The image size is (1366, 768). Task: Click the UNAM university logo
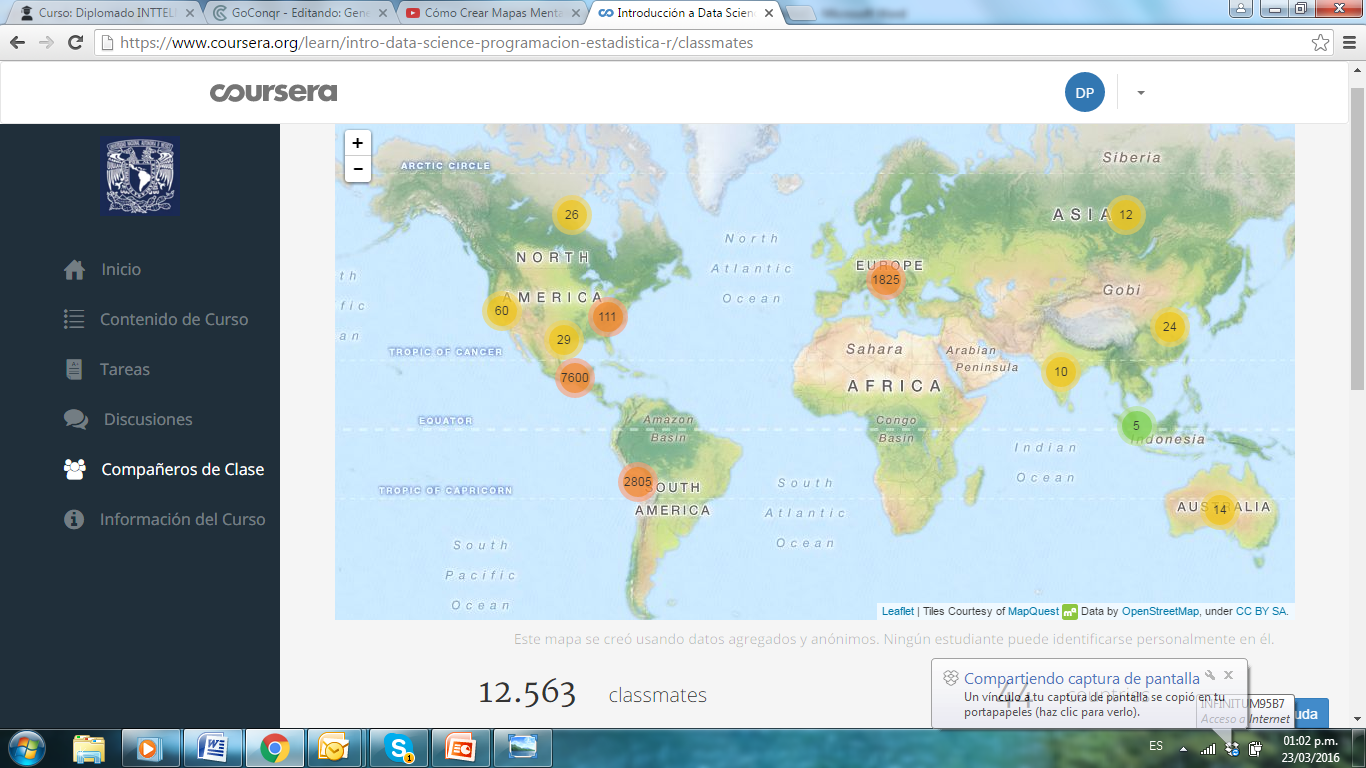(139, 176)
